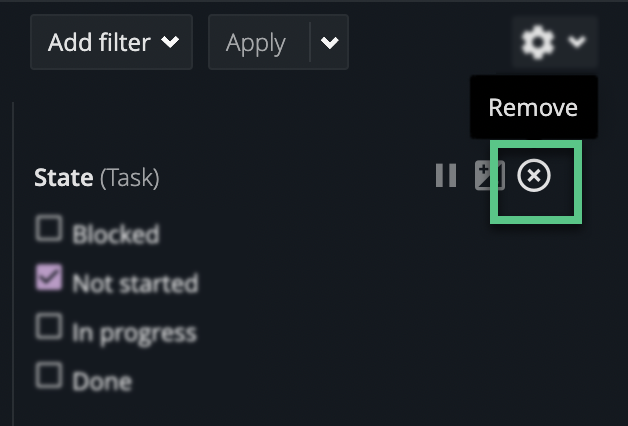Click the In progress label text

click(x=134, y=331)
